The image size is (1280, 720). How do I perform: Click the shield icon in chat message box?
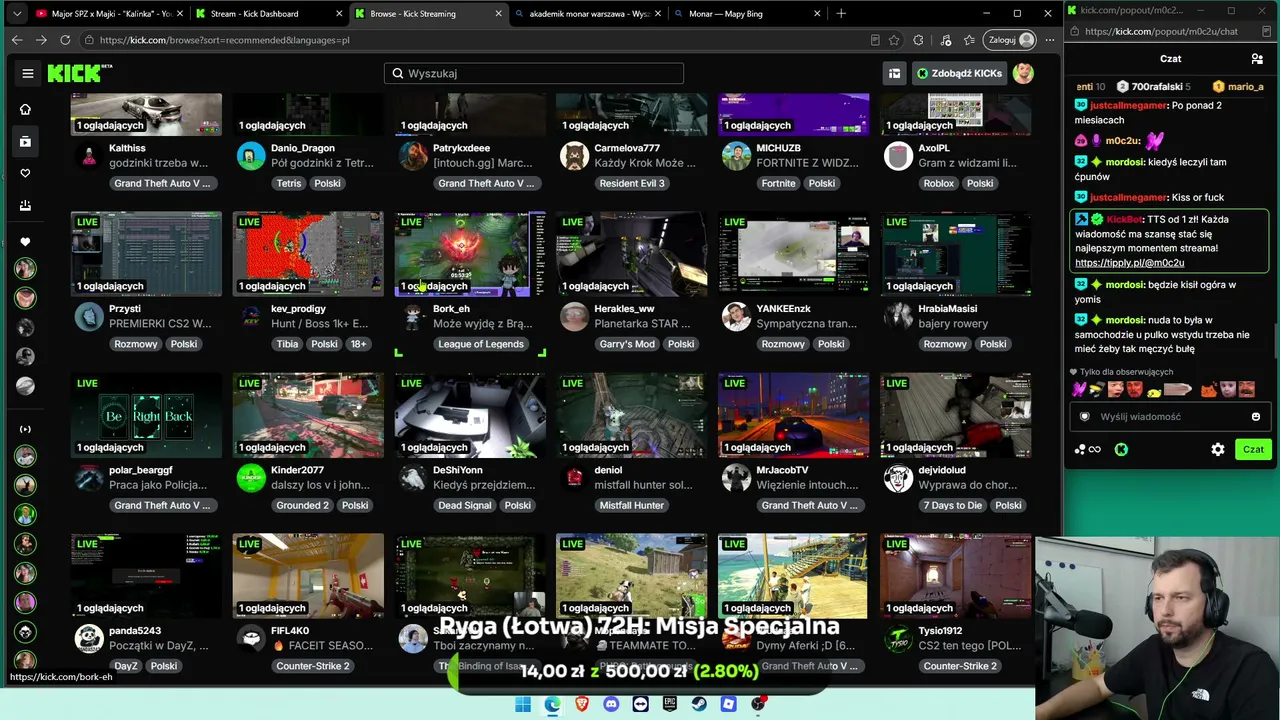(1085, 417)
